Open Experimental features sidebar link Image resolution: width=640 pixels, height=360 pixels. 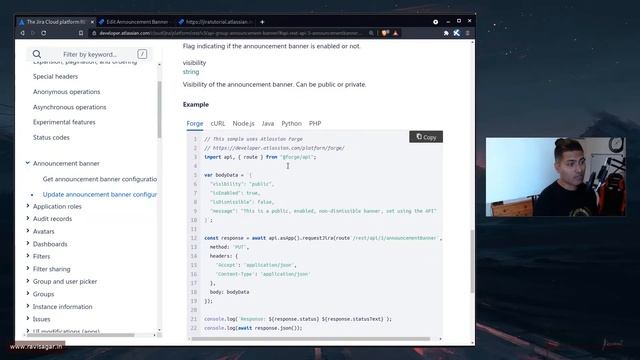point(64,122)
